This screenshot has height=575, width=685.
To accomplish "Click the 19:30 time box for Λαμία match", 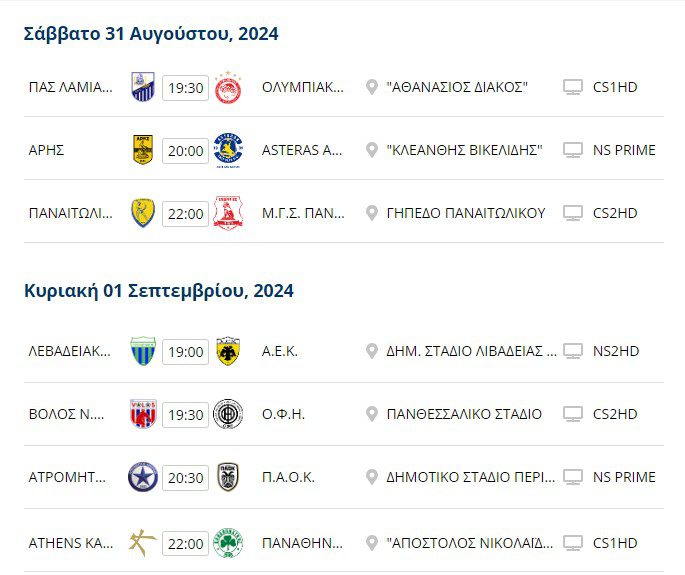I will coord(185,88).
